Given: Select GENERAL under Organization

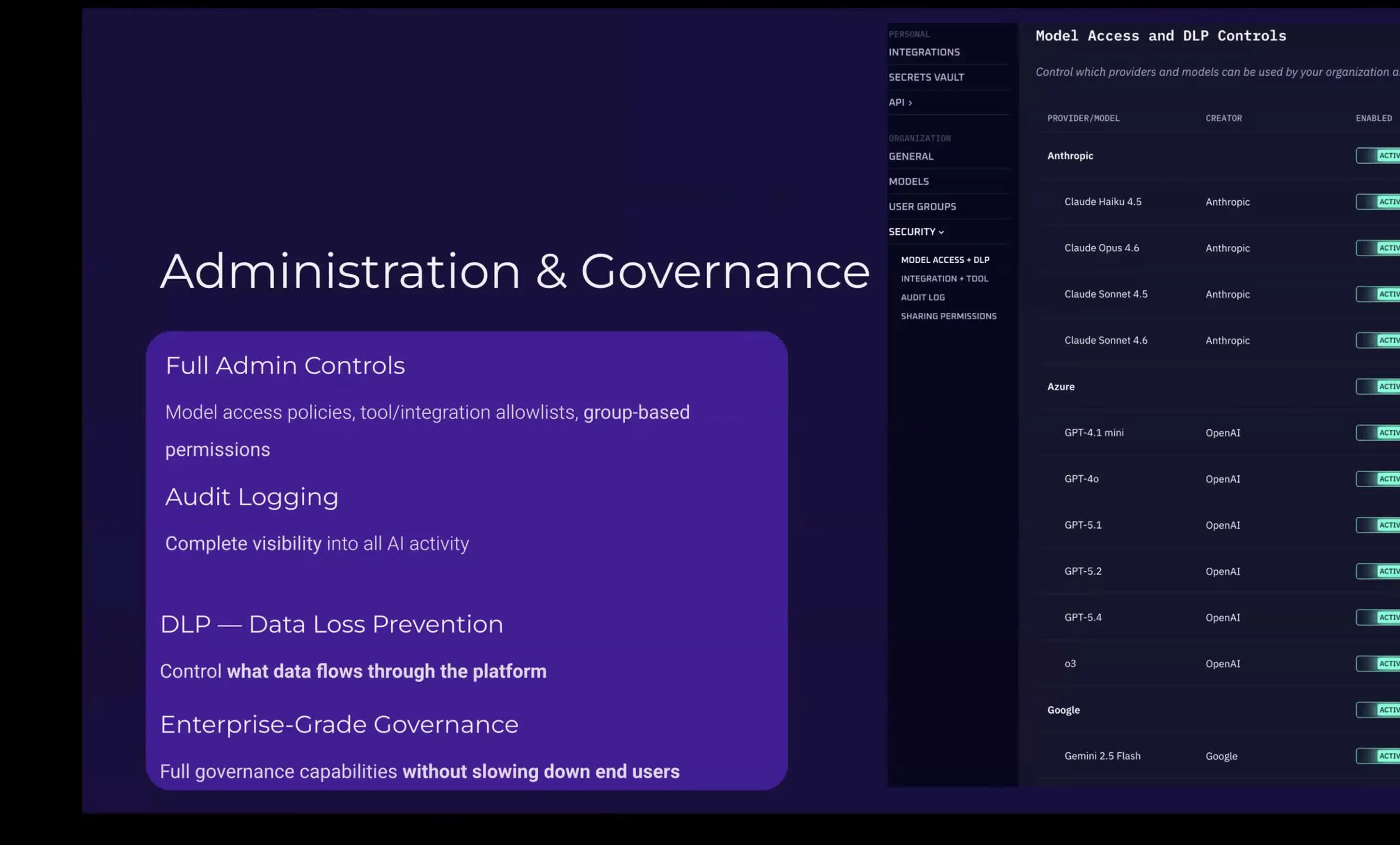Looking at the screenshot, I should pos(911,156).
